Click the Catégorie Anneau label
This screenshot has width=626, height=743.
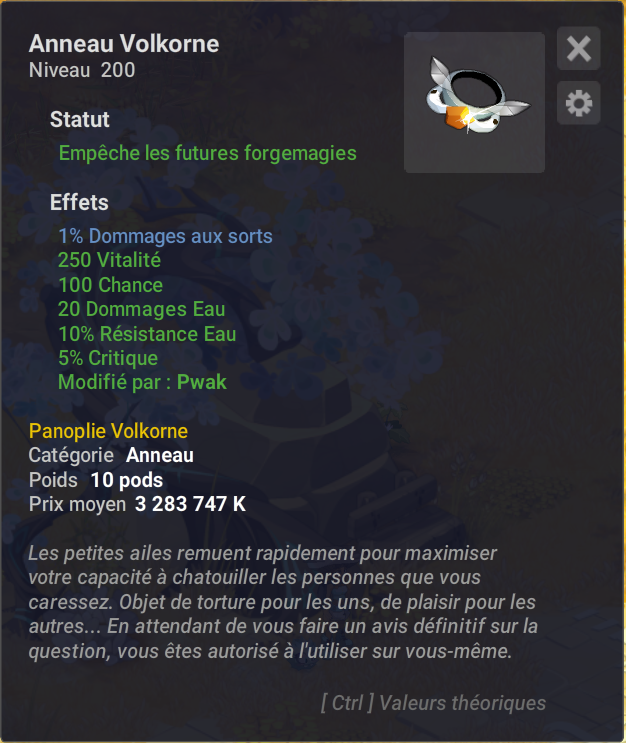pyautogui.click(x=111, y=455)
